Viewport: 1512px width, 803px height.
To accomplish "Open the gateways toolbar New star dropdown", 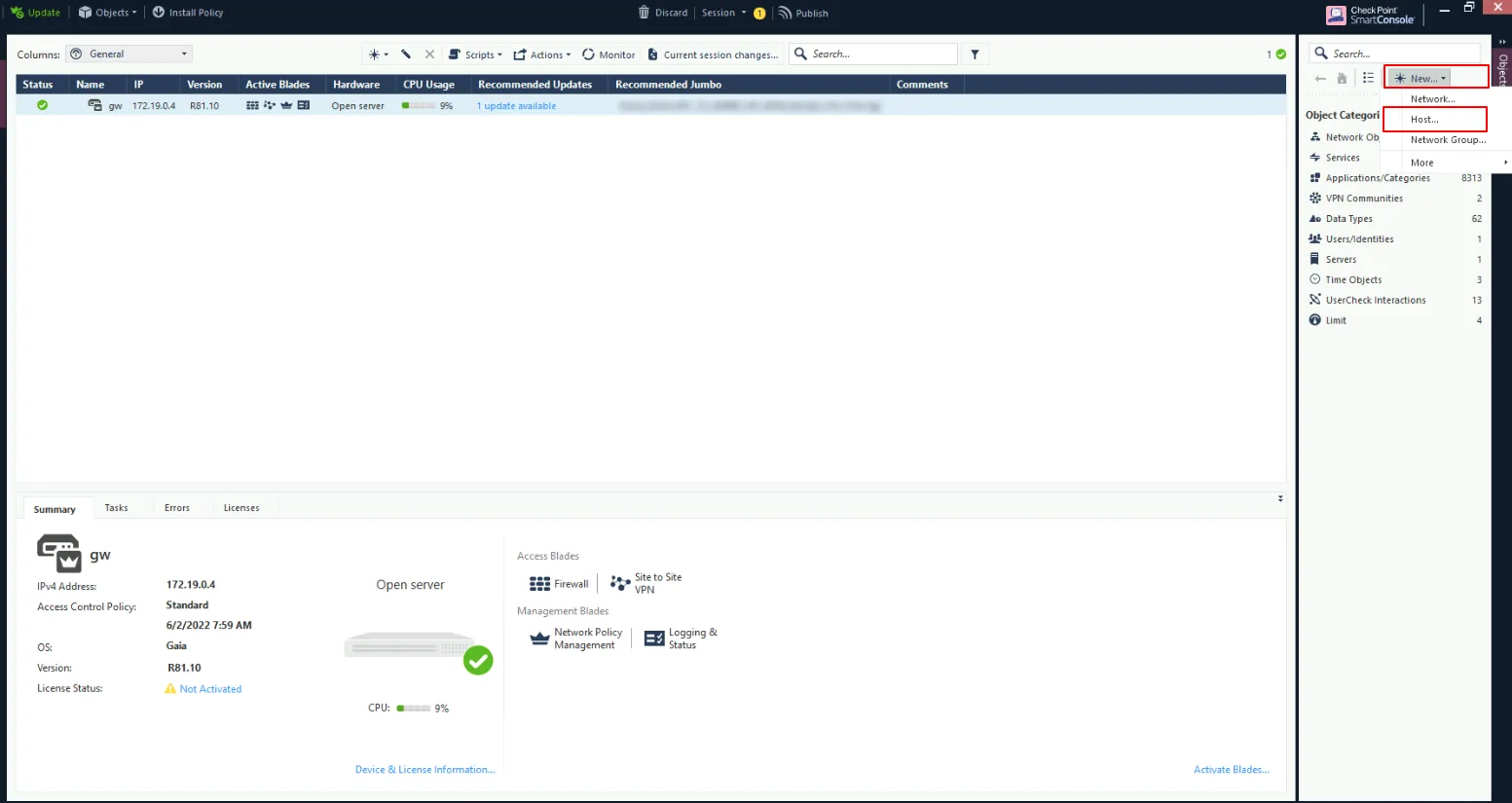I will [378, 55].
